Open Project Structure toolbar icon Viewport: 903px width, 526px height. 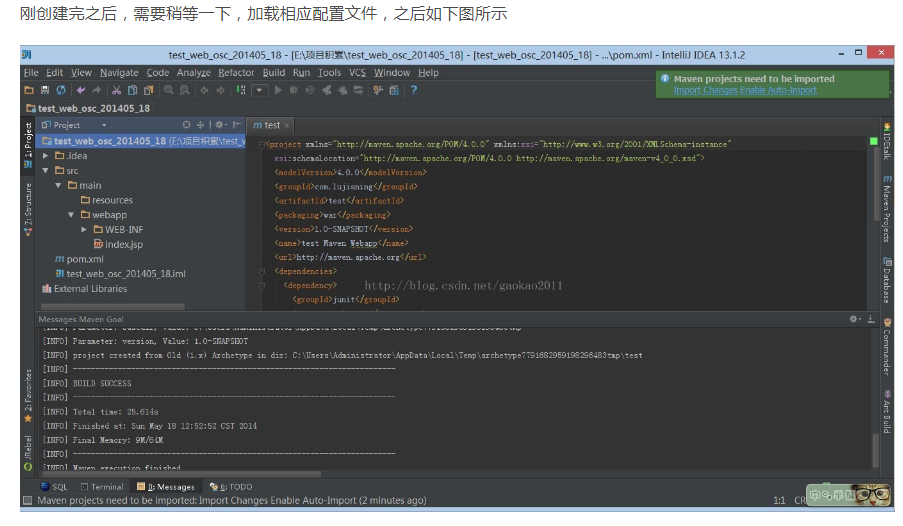(x=394, y=90)
